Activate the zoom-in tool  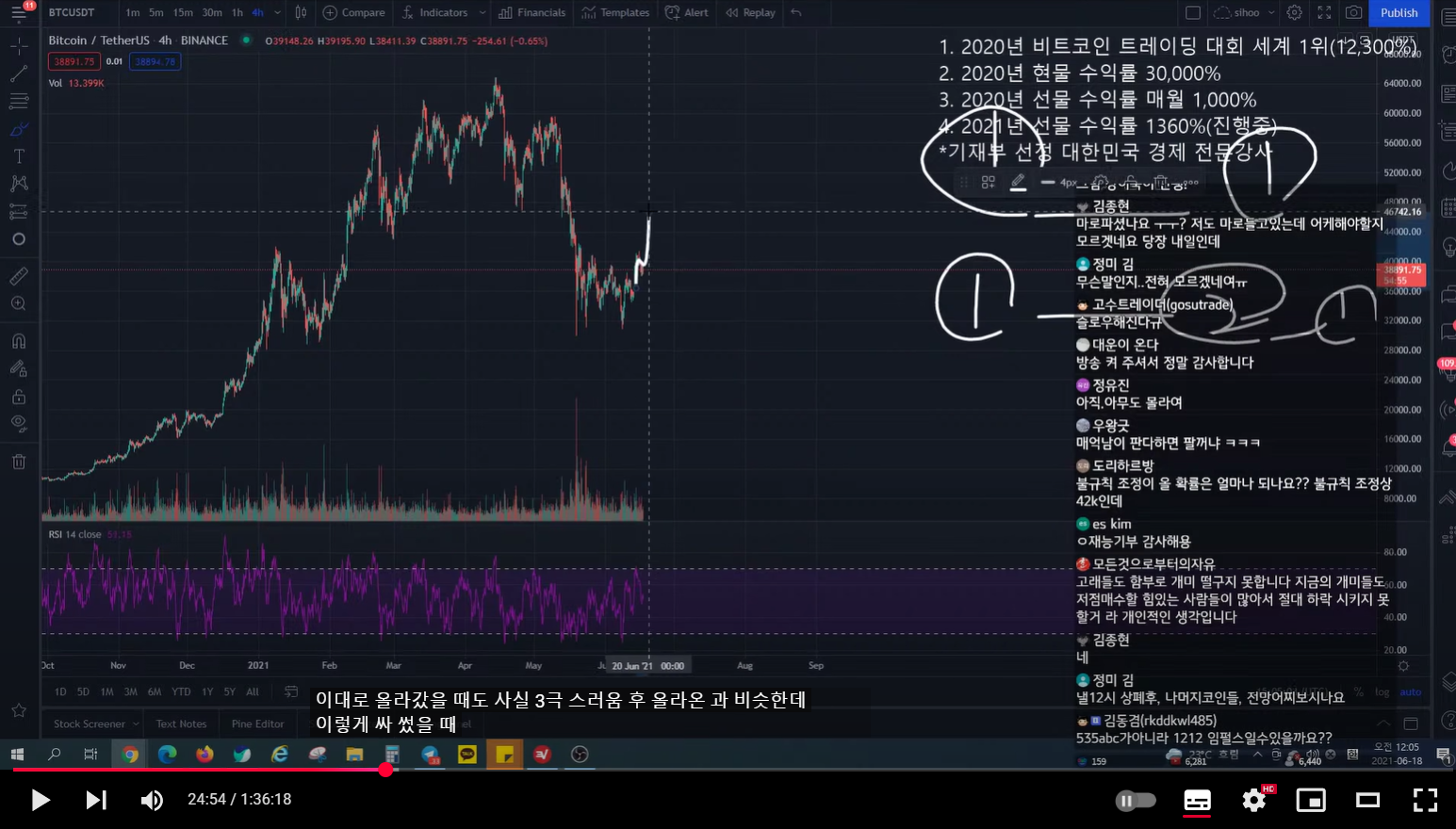(19, 303)
